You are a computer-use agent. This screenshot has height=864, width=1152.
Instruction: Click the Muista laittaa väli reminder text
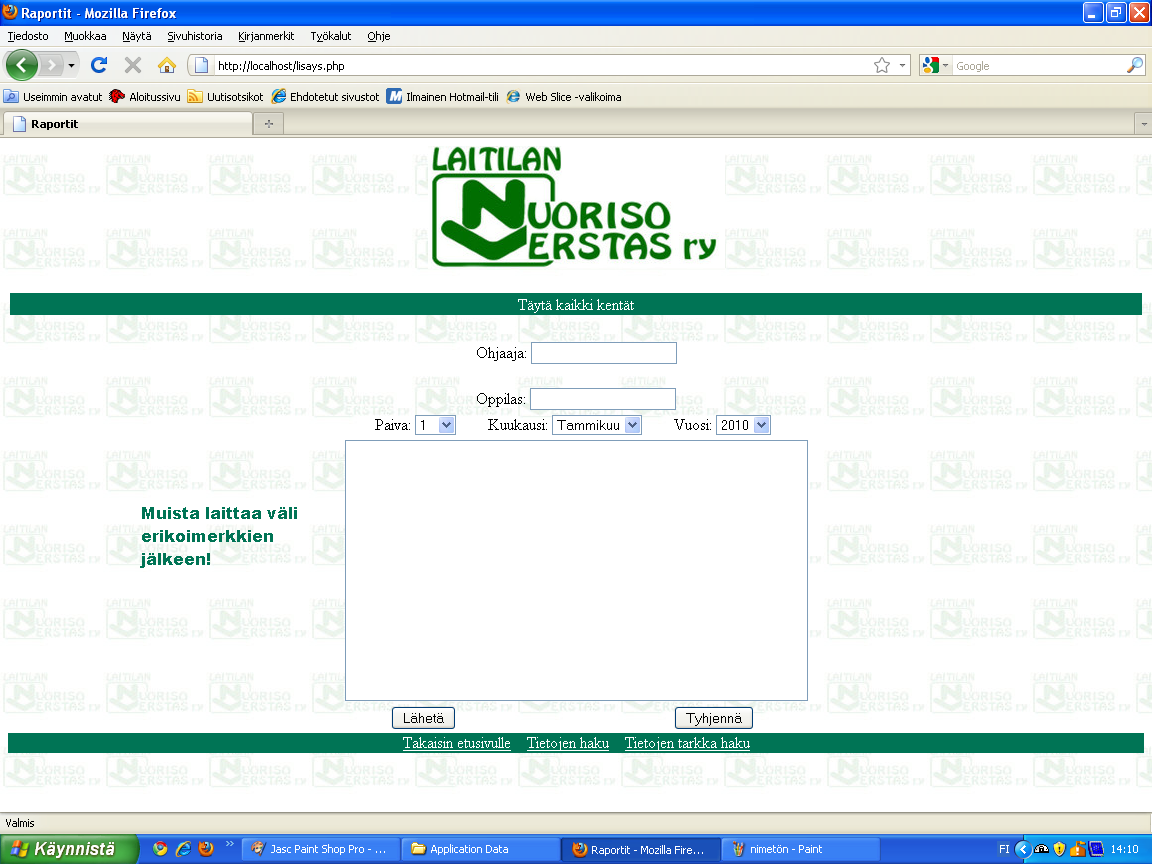pos(219,536)
